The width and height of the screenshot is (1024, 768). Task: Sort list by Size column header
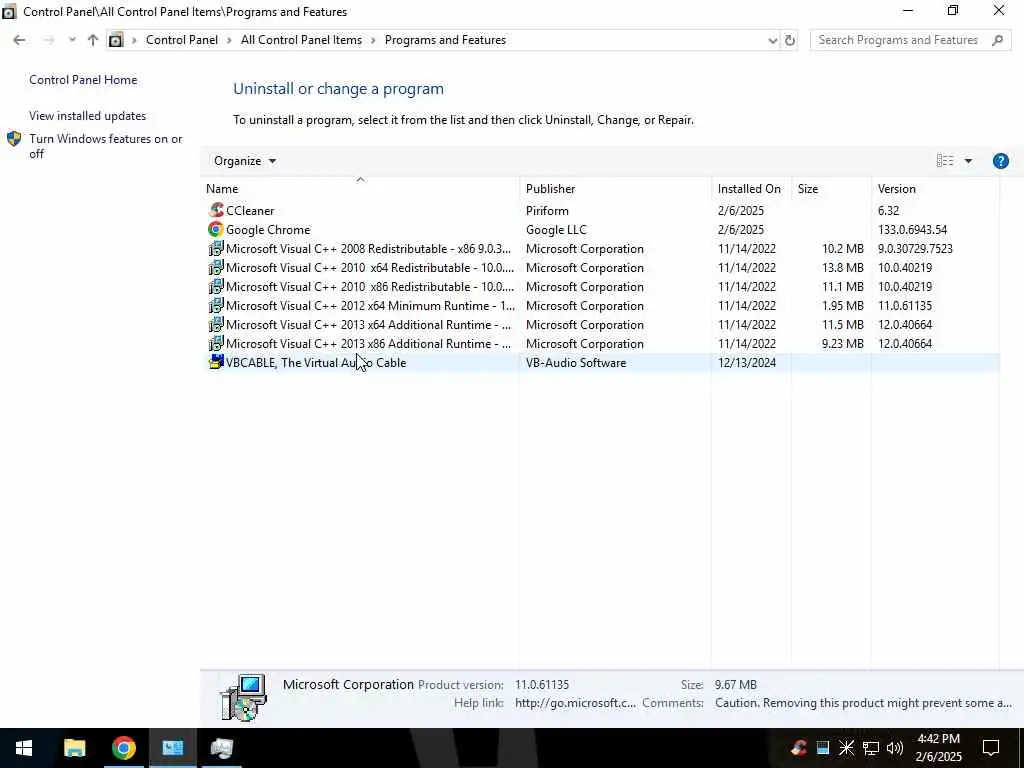pyautogui.click(x=831, y=189)
